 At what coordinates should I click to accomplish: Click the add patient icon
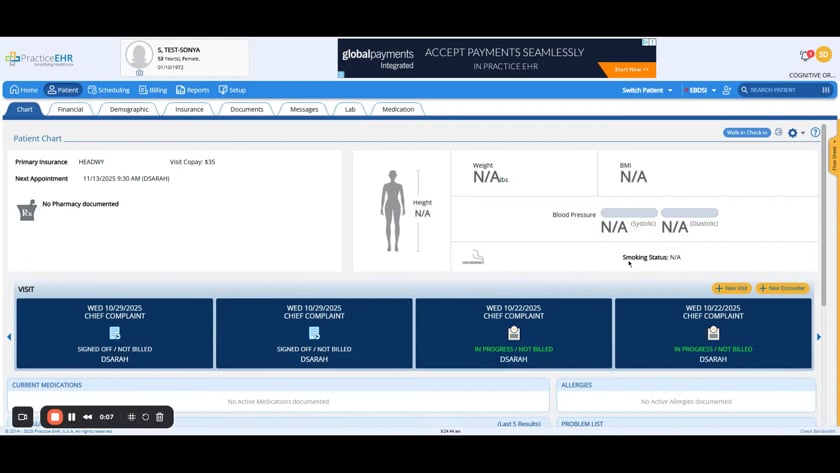click(726, 90)
